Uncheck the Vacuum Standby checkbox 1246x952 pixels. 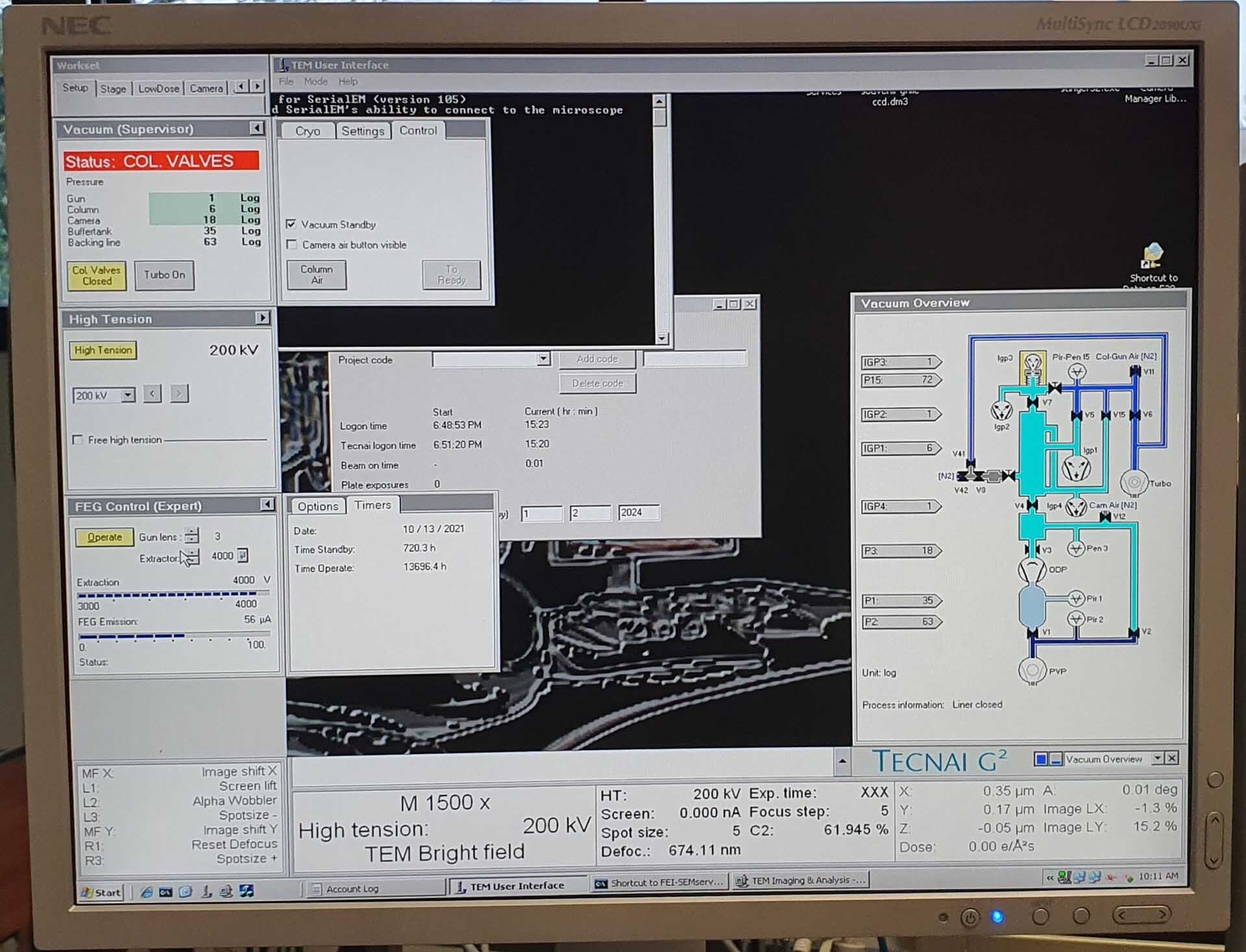coord(291,224)
